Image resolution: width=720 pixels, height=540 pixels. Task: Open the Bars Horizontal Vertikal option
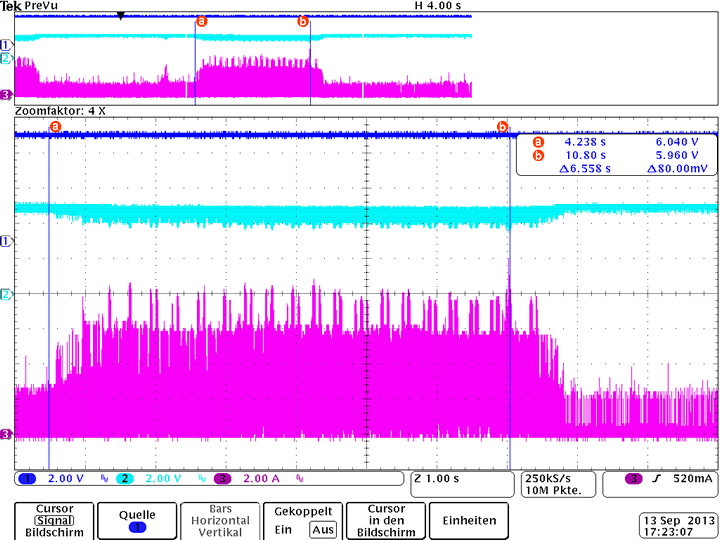click(x=220, y=521)
